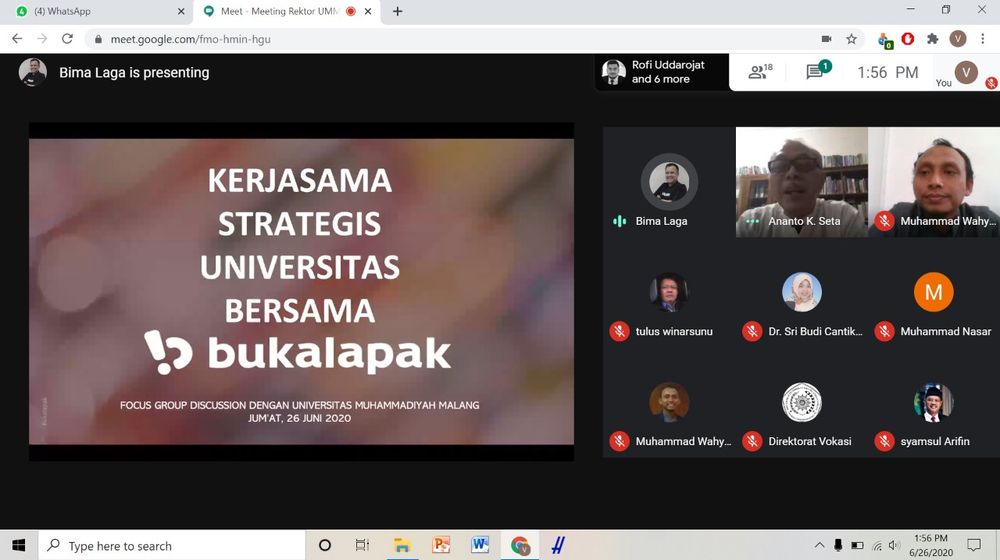This screenshot has width=1000, height=560.
Task: Show hidden system tray icons chevron
Action: [820, 545]
